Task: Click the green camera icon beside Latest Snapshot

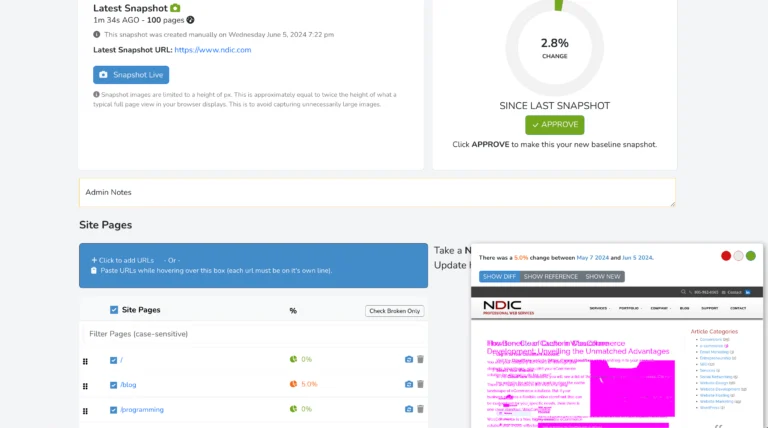Action: coord(175,8)
